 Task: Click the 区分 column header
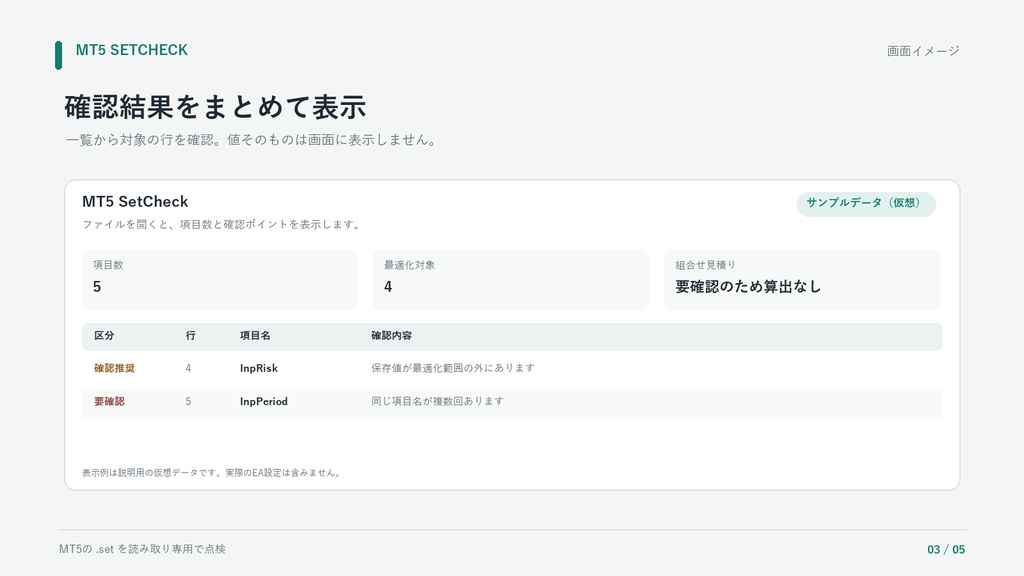point(104,336)
